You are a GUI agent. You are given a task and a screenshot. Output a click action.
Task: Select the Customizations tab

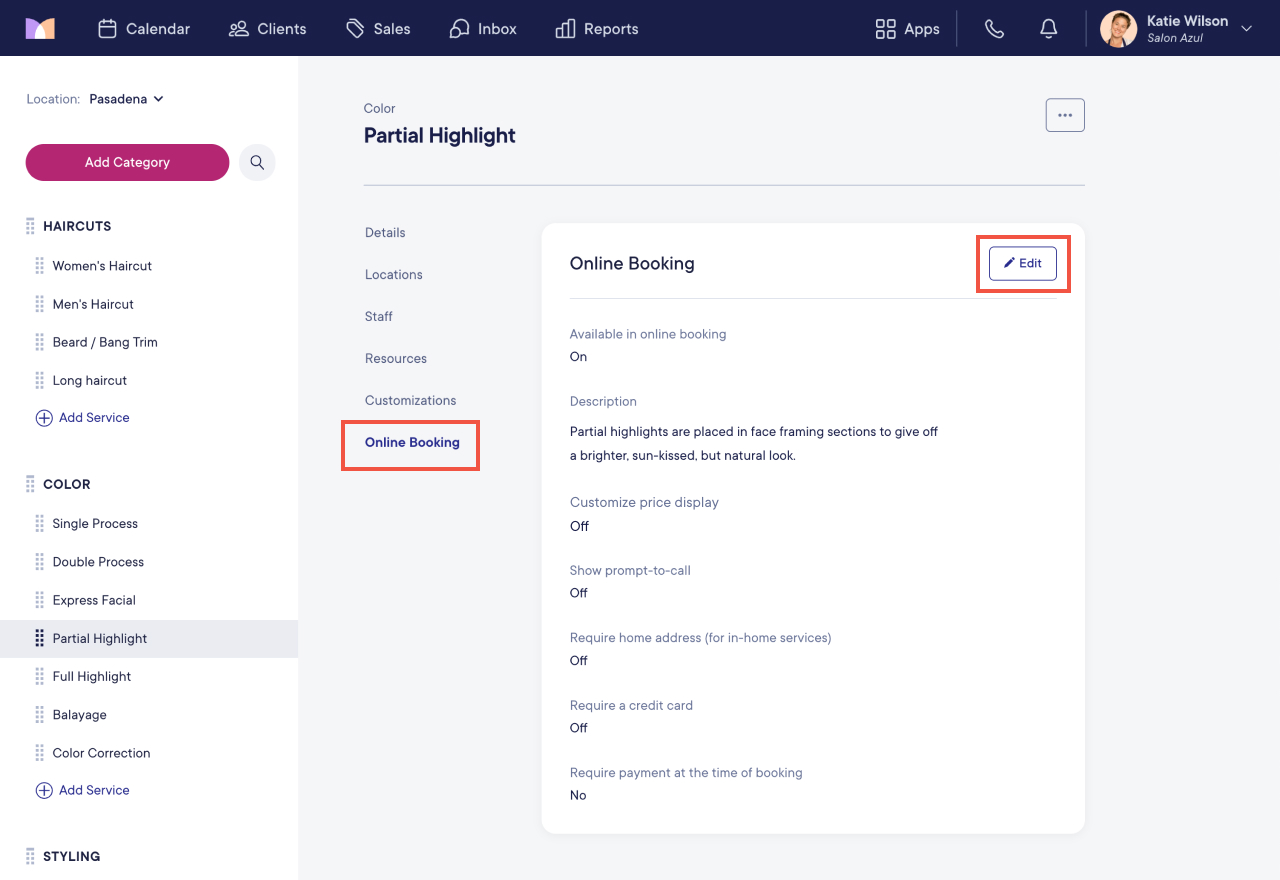[x=410, y=400]
